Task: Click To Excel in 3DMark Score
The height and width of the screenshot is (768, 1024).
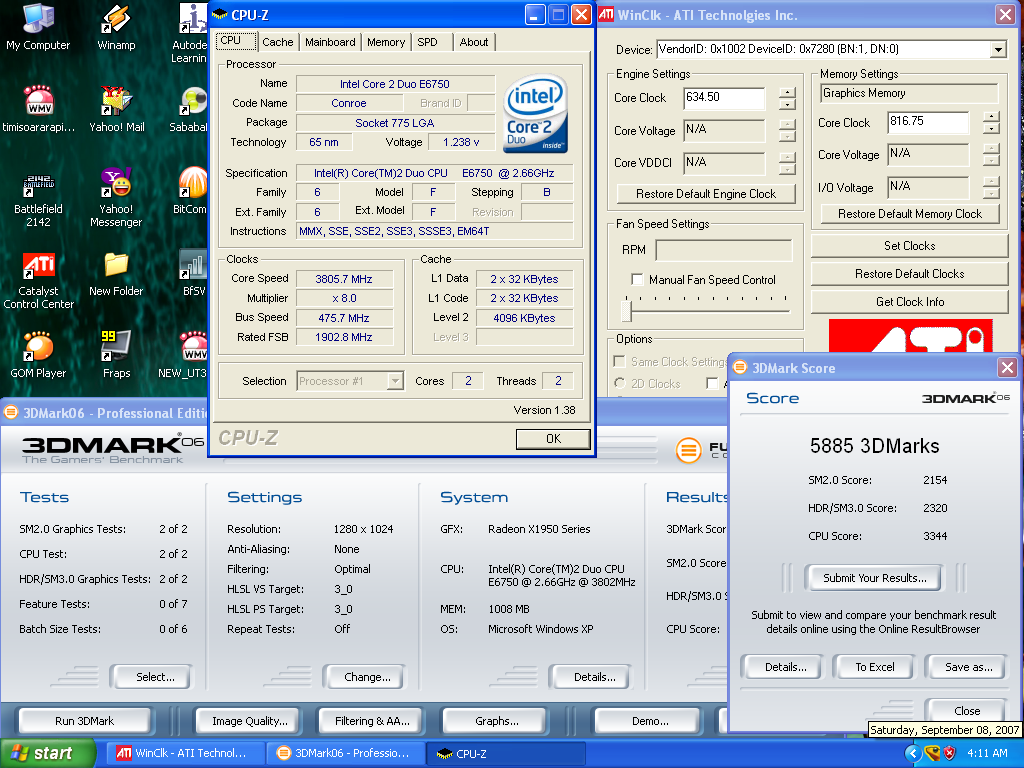Action: 874,667
